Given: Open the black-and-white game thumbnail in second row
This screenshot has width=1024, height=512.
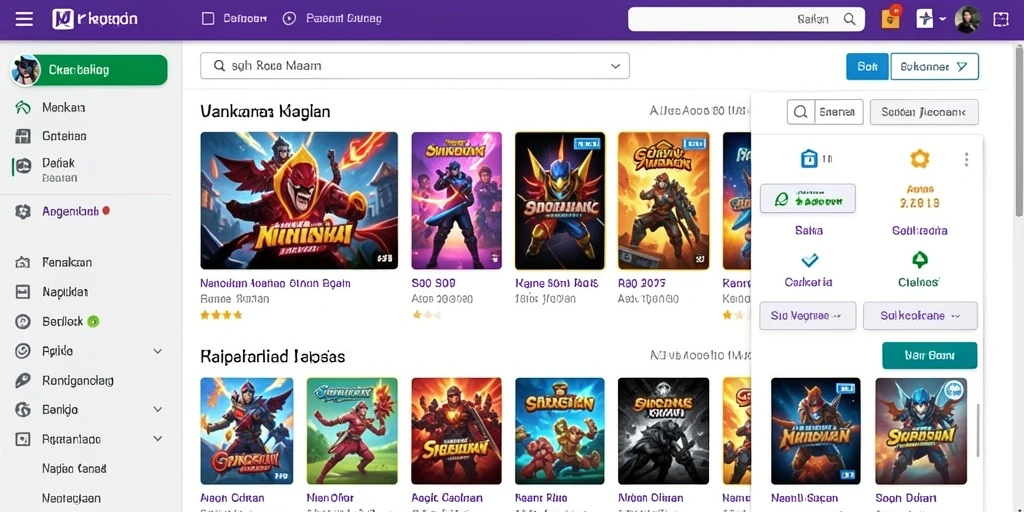Looking at the screenshot, I should coord(664,431).
